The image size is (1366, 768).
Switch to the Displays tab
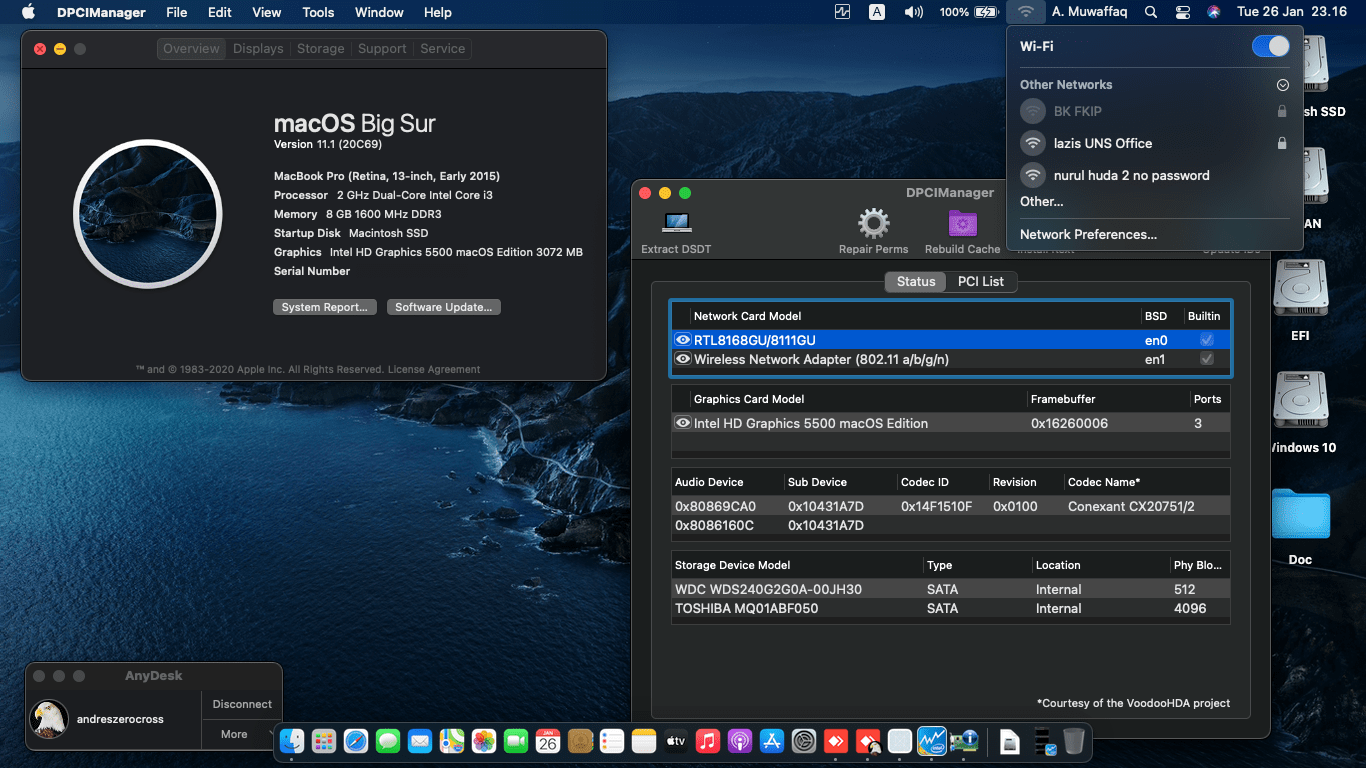(x=258, y=48)
